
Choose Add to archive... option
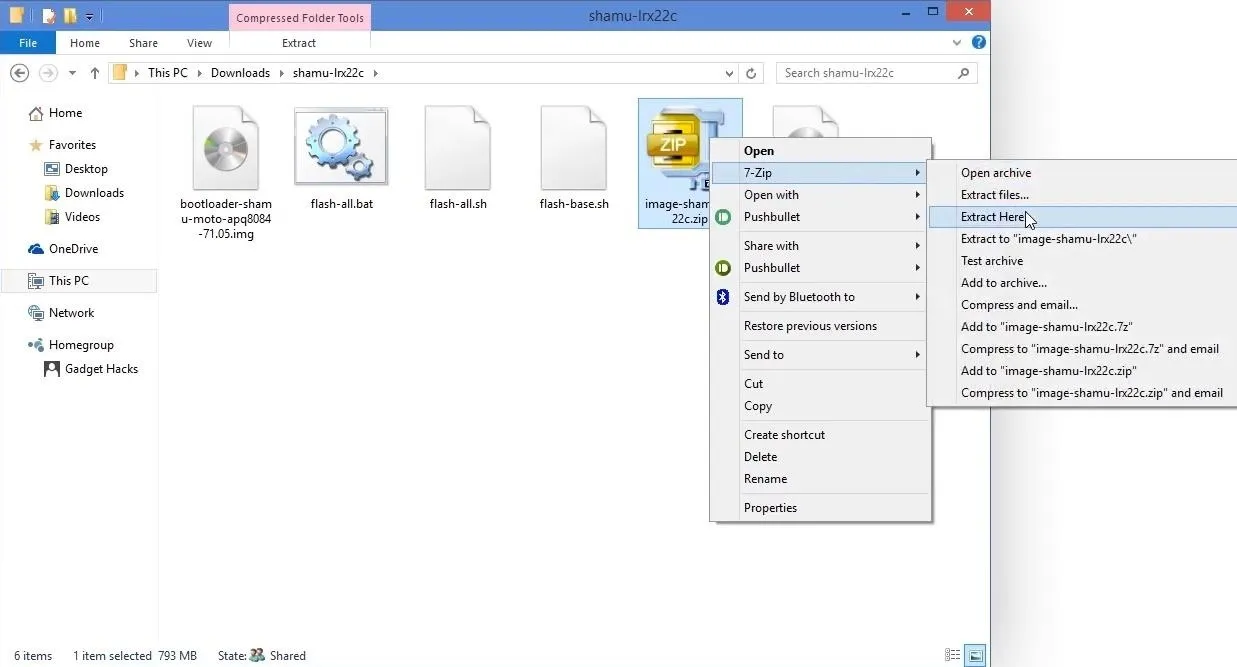tap(1083, 283)
